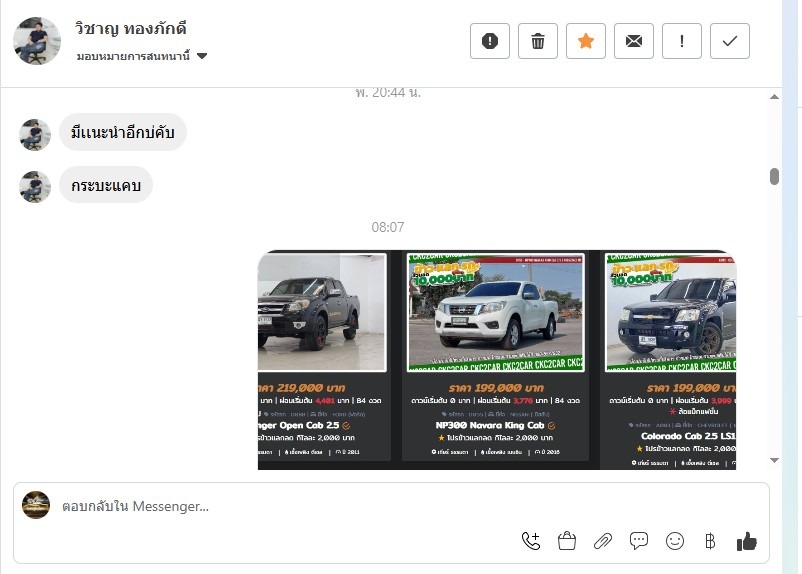Flag conversation with exclamation mark button
802x574 pixels.
[682, 41]
